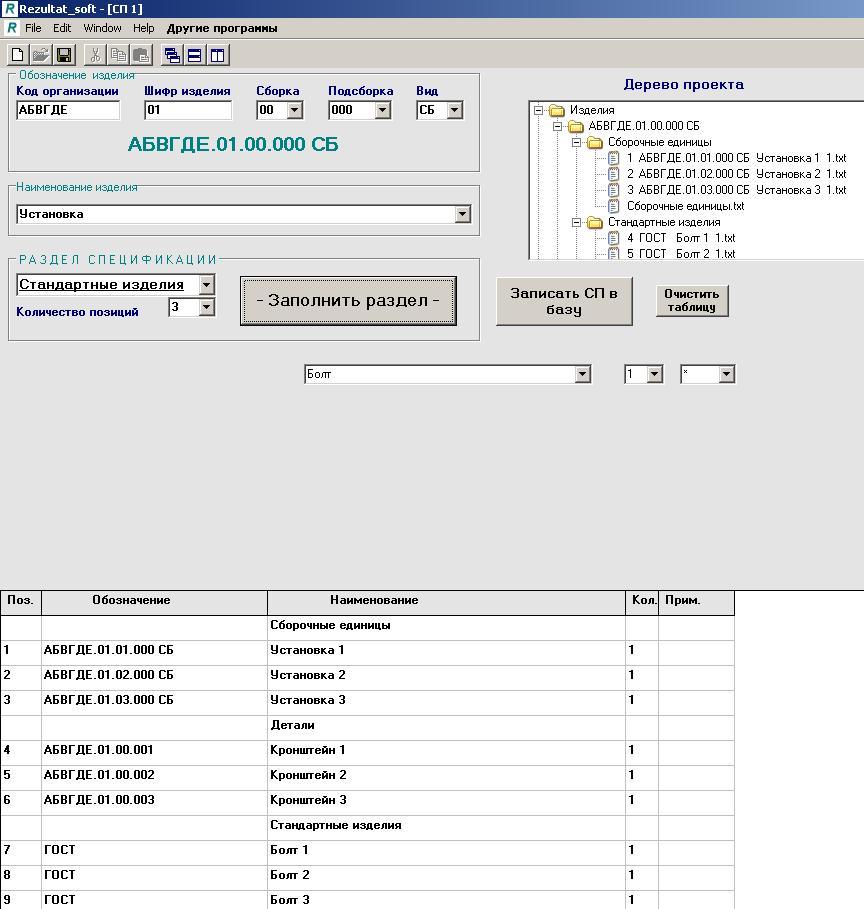The height and width of the screenshot is (909, 864).
Task: Select tree item Установка 3 1.txt
Action: coord(736,190)
